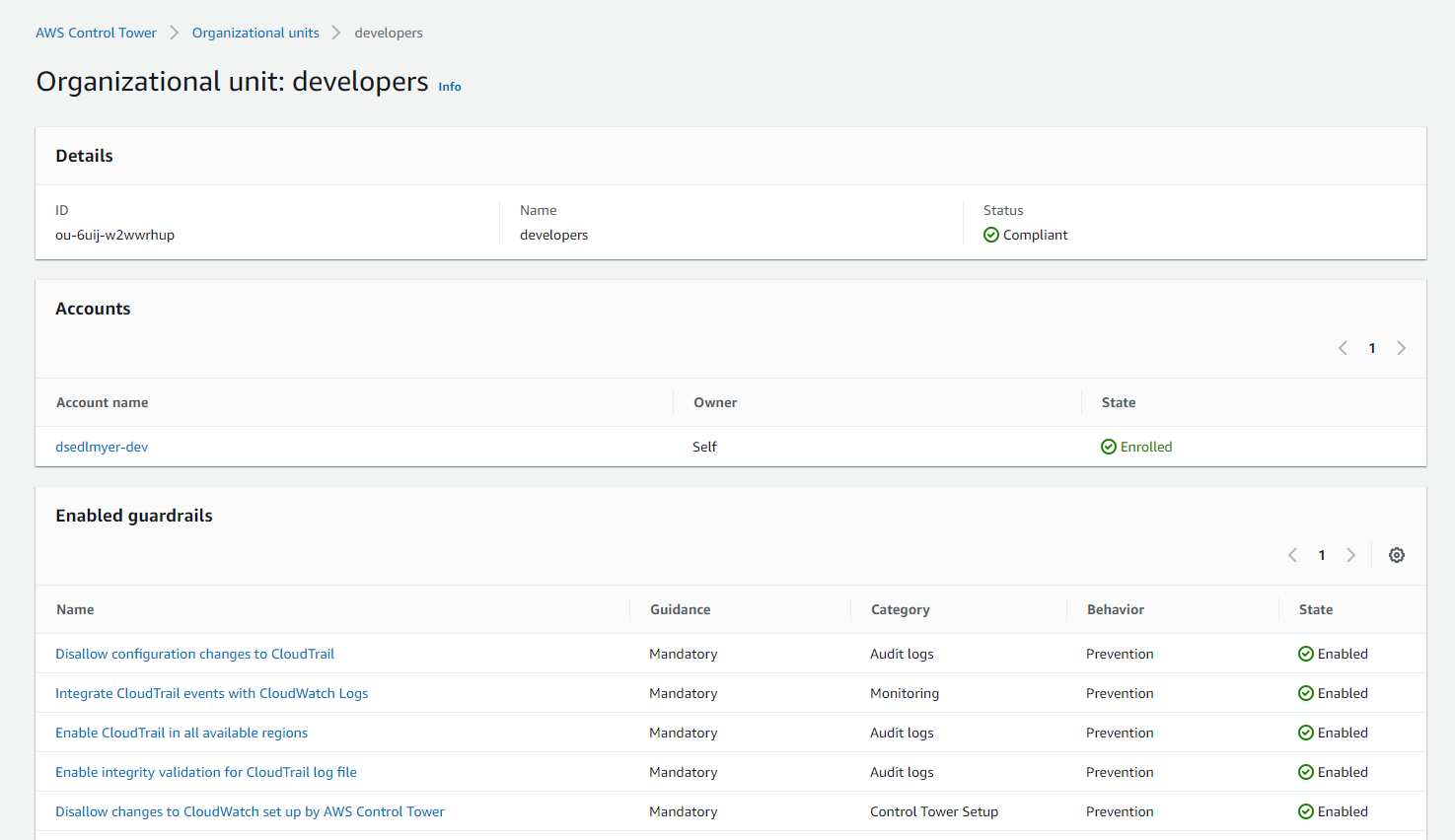Screen dimensions: 1455x840
Task: Go to next page of Enabled guardrails
Action: click(x=1350, y=555)
